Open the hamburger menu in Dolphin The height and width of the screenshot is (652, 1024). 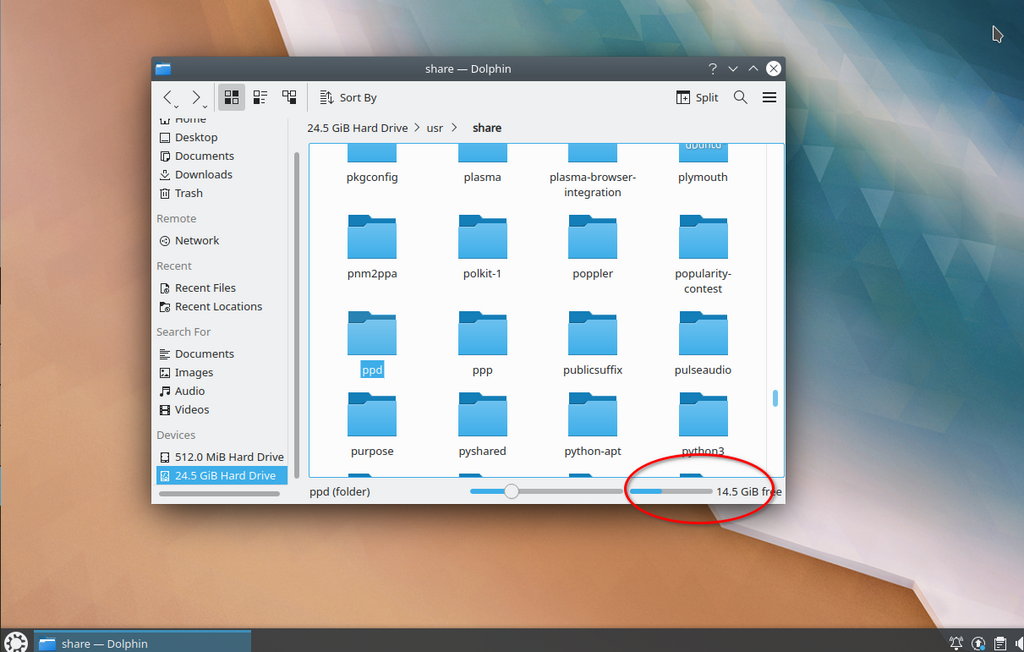[x=769, y=97]
